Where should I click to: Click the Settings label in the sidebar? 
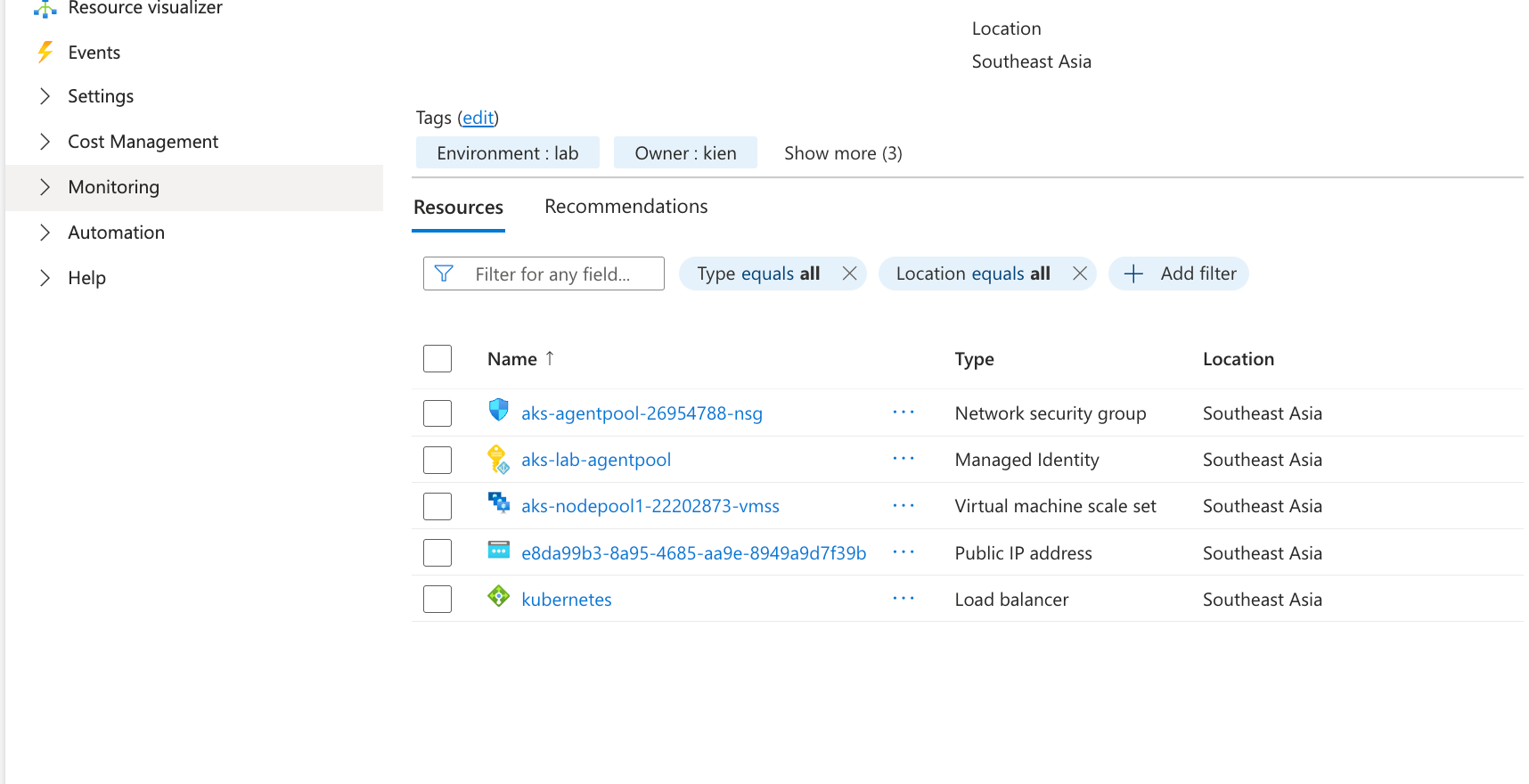(101, 96)
